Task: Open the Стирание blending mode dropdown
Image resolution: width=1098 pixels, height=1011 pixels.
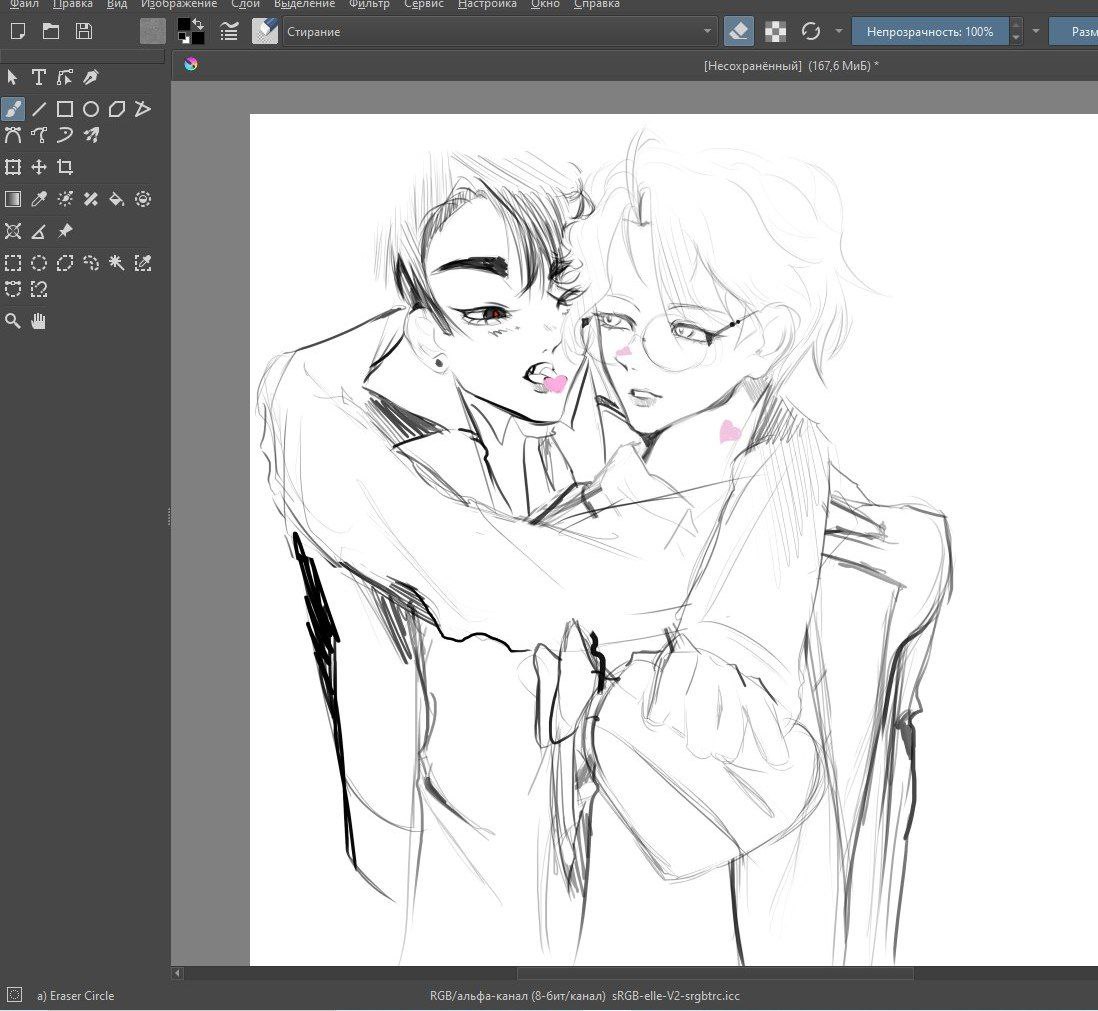Action: coord(499,32)
